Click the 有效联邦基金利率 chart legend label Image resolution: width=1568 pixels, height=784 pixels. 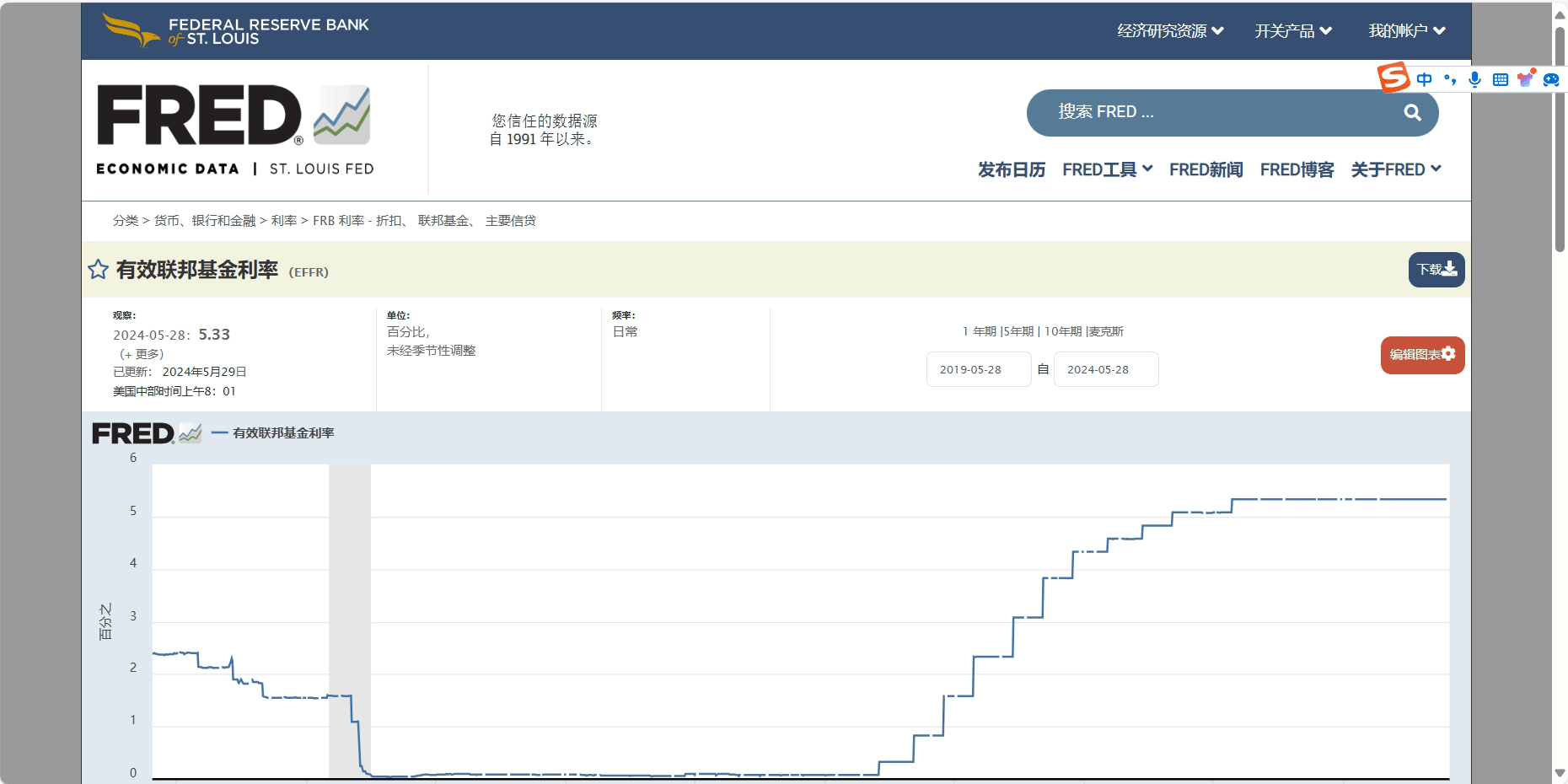point(283,433)
